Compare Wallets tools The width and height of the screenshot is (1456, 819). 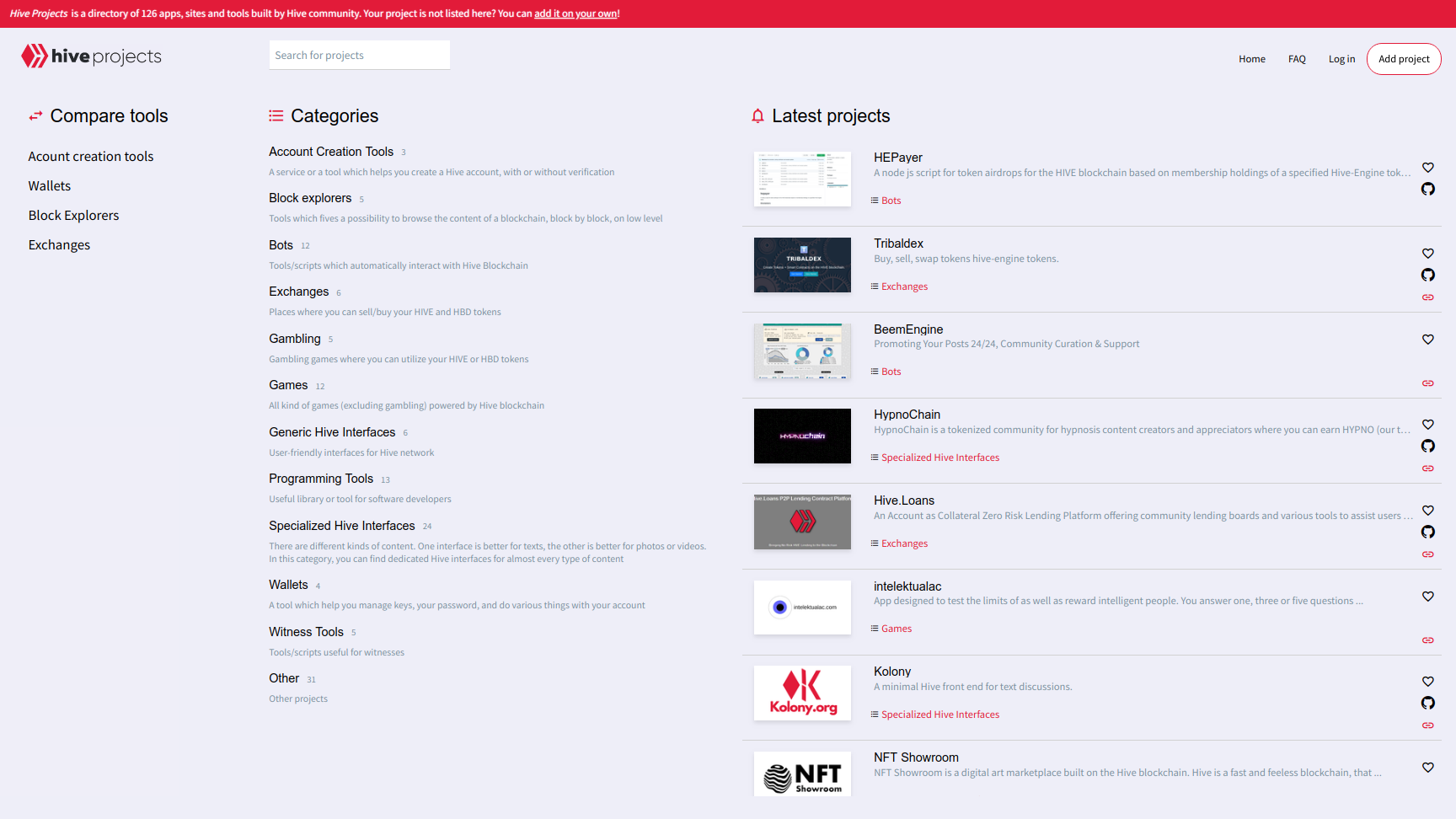[x=50, y=186]
